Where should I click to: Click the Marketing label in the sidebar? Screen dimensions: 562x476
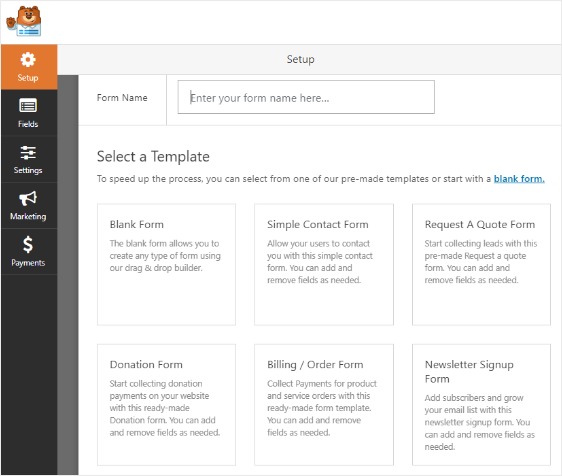click(28, 216)
